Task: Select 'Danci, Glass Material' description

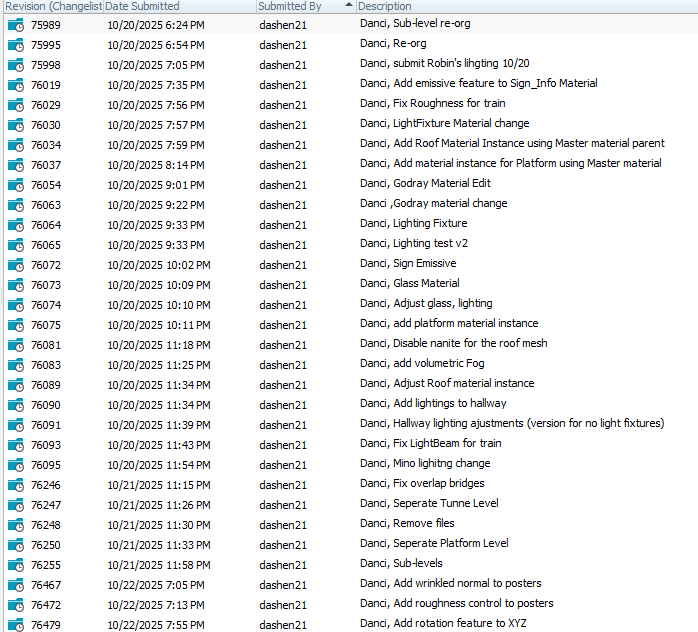Action: click(410, 284)
